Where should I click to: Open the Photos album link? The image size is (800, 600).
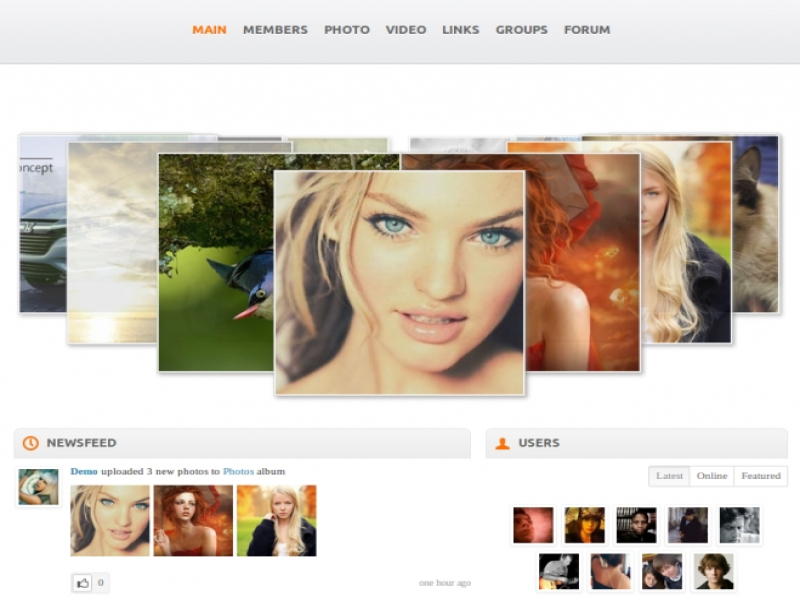coord(238,472)
